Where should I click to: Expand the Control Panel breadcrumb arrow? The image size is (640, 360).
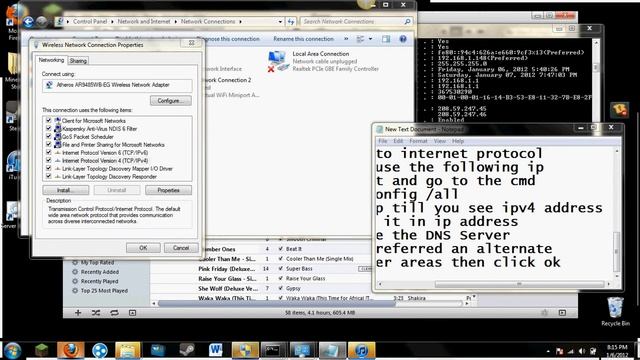point(112,22)
